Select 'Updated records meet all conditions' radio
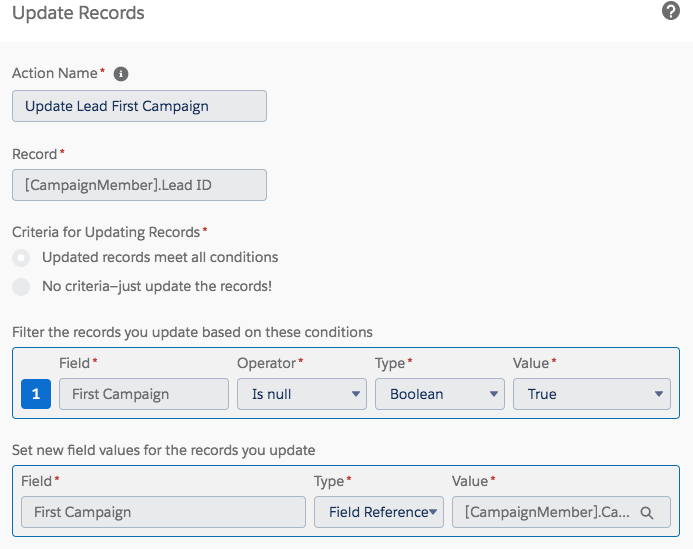This screenshot has width=693, height=549. coord(21,258)
